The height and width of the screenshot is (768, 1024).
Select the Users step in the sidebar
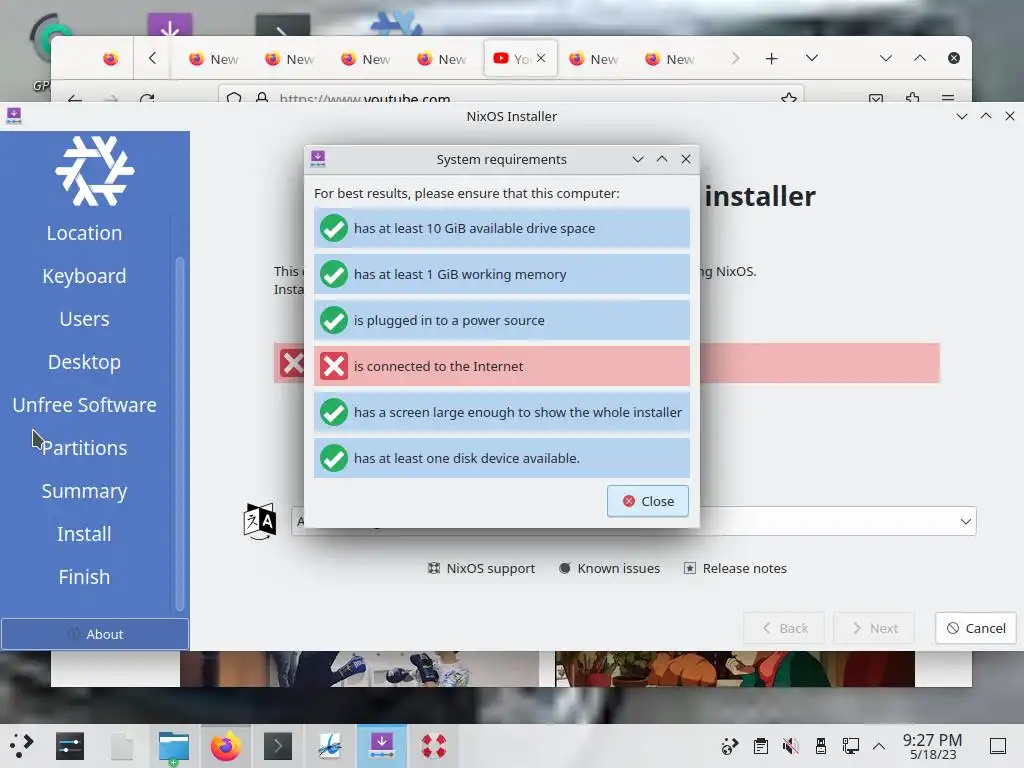pyautogui.click(x=84, y=319)
